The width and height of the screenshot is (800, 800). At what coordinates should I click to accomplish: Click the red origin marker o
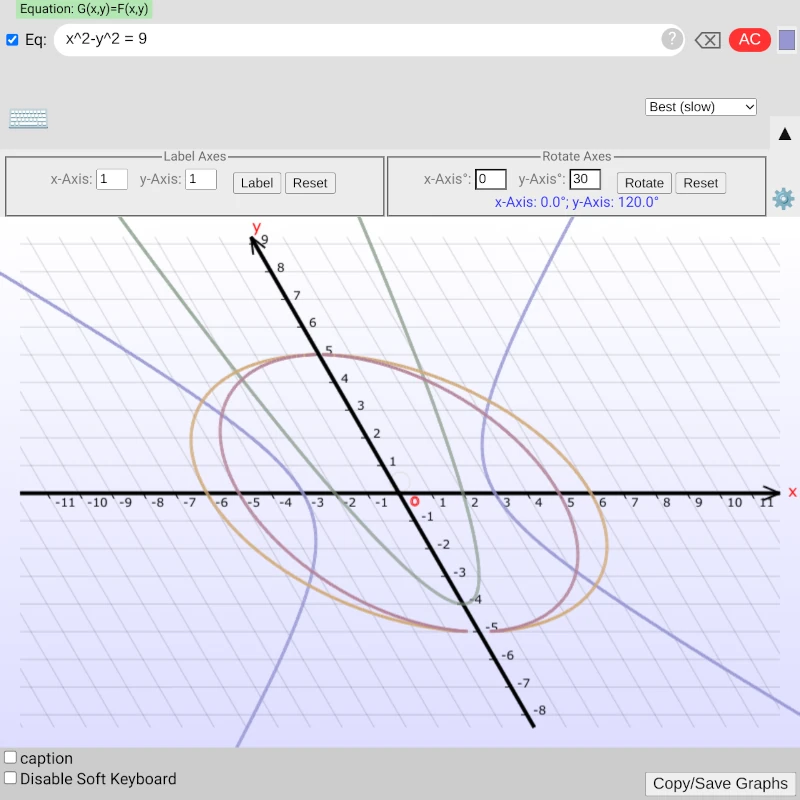(414, 502)
